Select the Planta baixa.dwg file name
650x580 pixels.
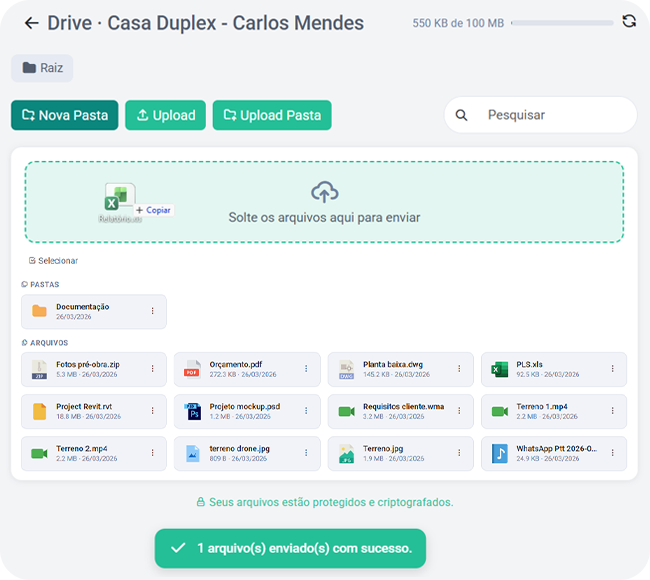point(393,364)
